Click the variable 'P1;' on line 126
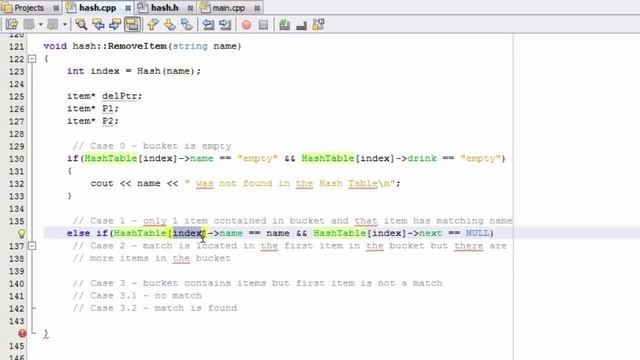Image resolution: width=640 pixels, height=360 pixels. 110,109
